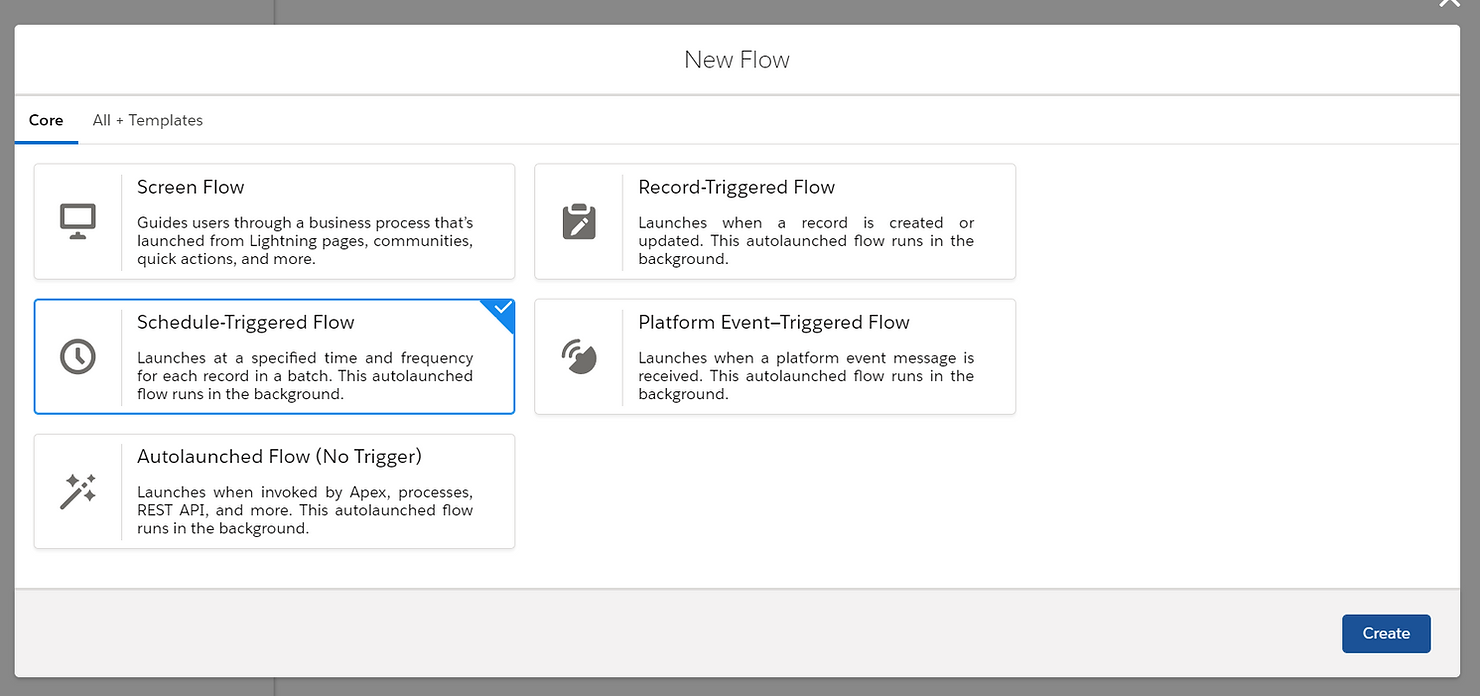
Task: Select the Record-Triggered Flow card
Action: [775, 221]
